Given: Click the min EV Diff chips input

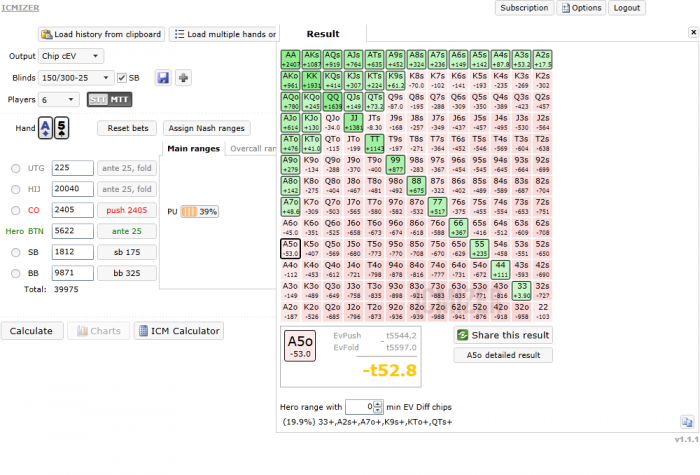Looking at the screenshot, I should coord(359,407).
